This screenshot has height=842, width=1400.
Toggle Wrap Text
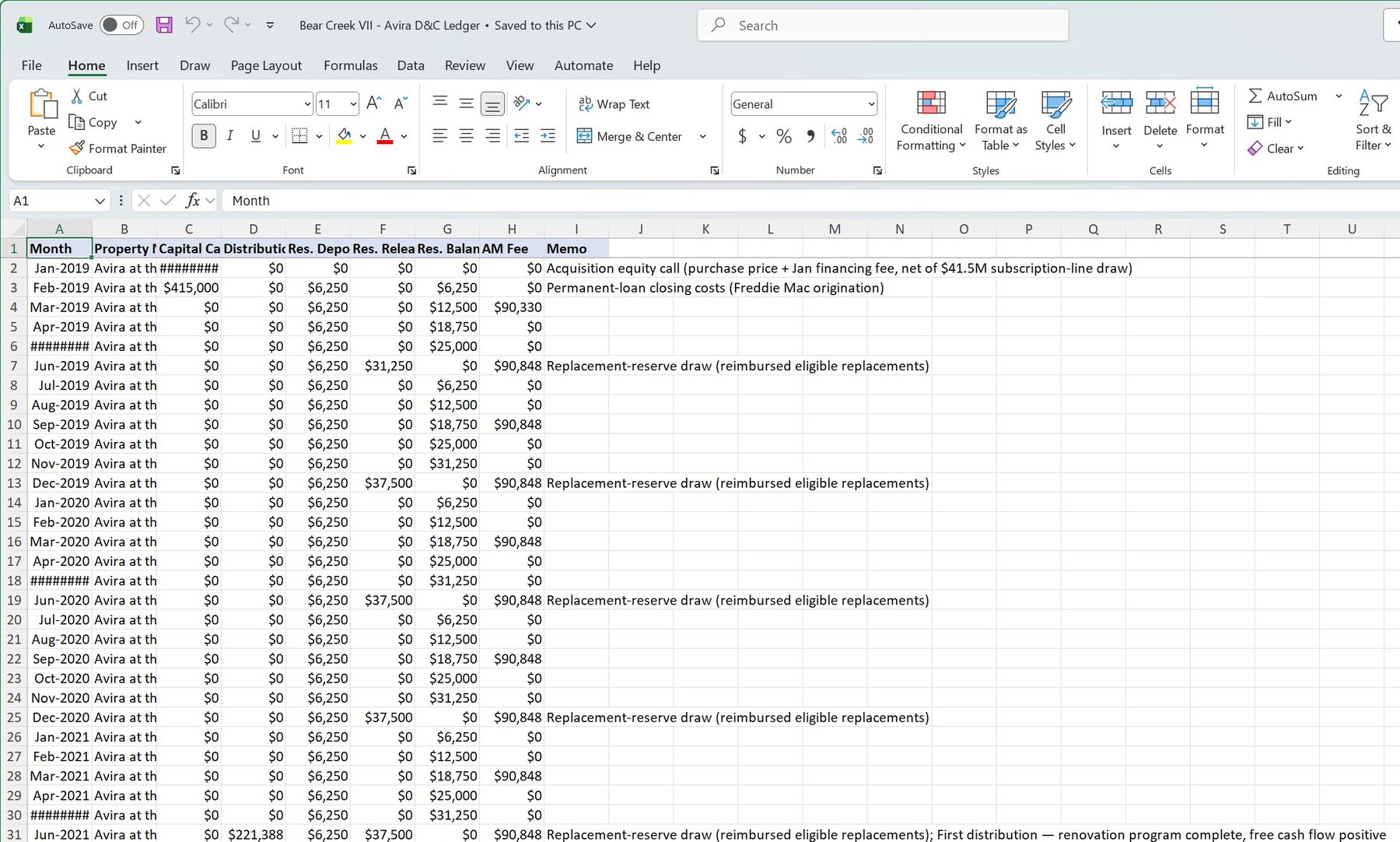click(614, 104)
